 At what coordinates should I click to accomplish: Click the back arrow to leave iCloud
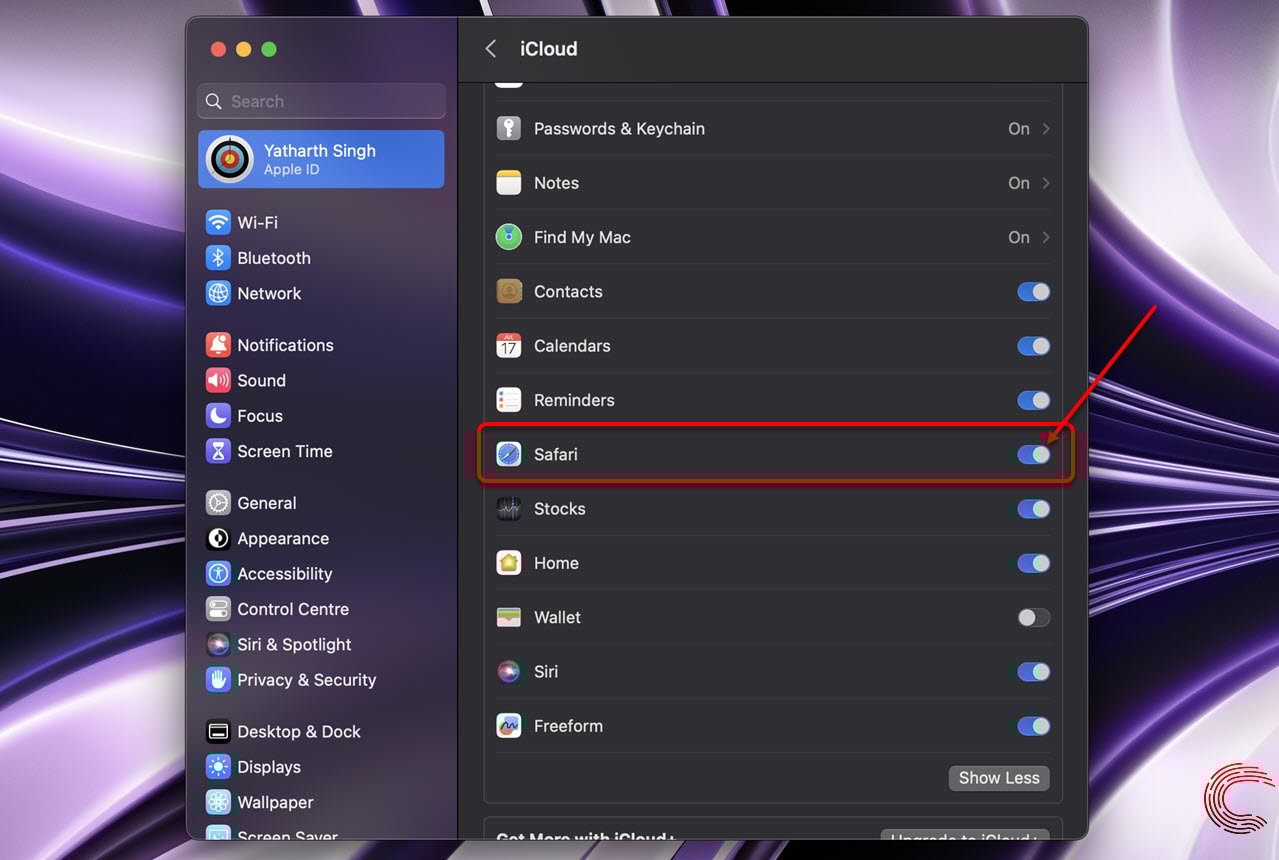pyautogui.click(x=490, y=48)
